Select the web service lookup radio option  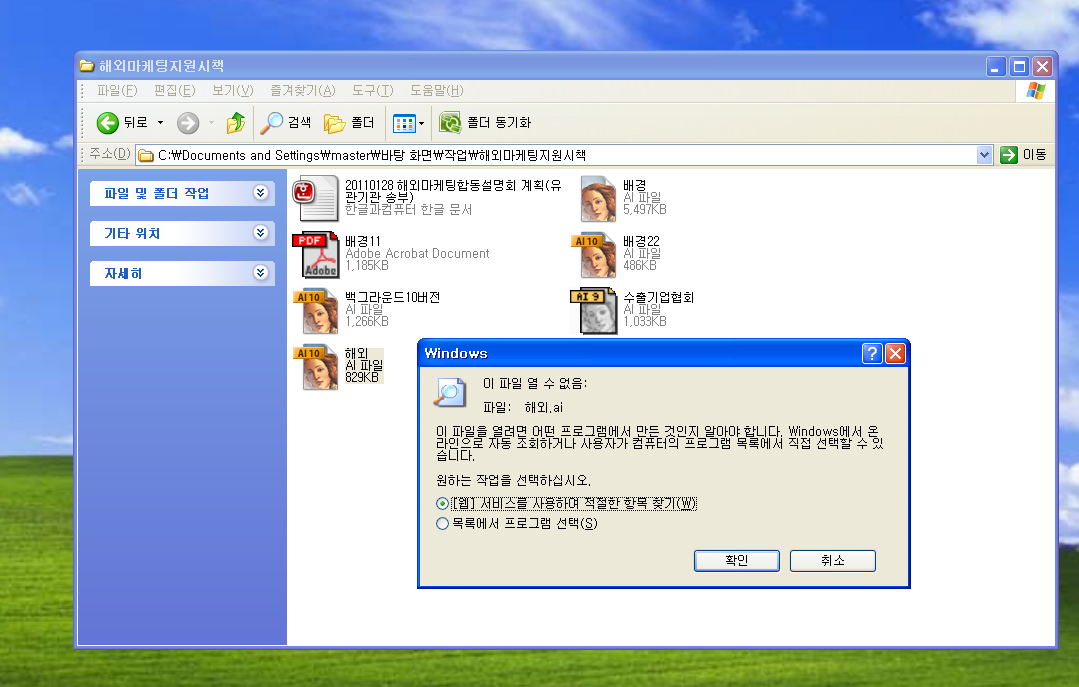tap(443, 504)
